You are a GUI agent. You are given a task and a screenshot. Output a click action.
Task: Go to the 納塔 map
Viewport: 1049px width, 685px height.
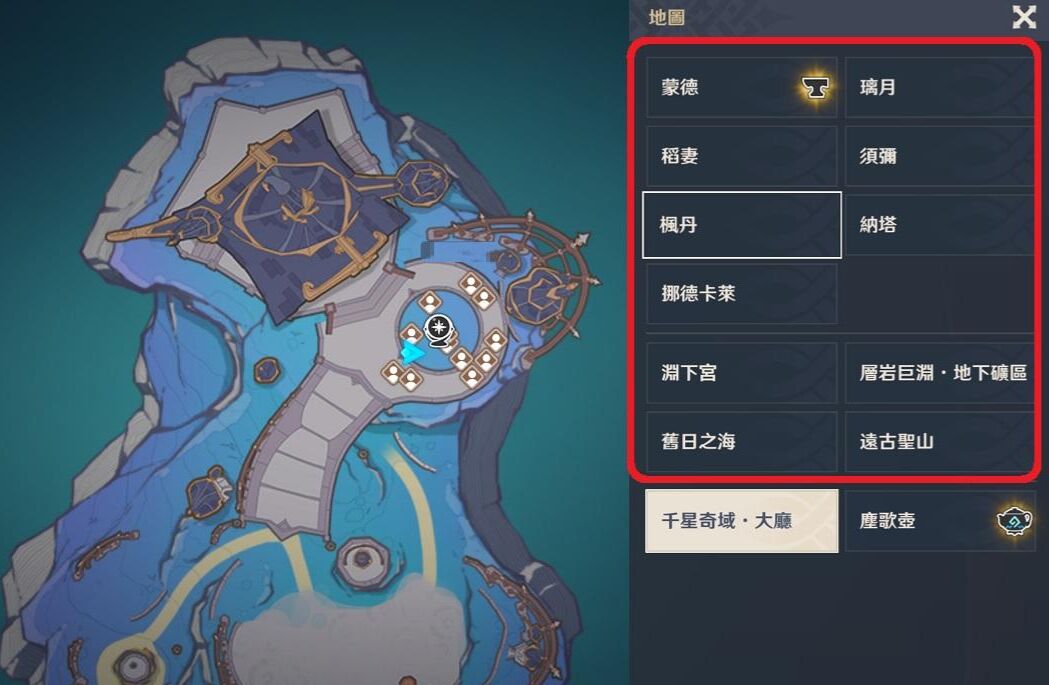[x=940, y=225]
